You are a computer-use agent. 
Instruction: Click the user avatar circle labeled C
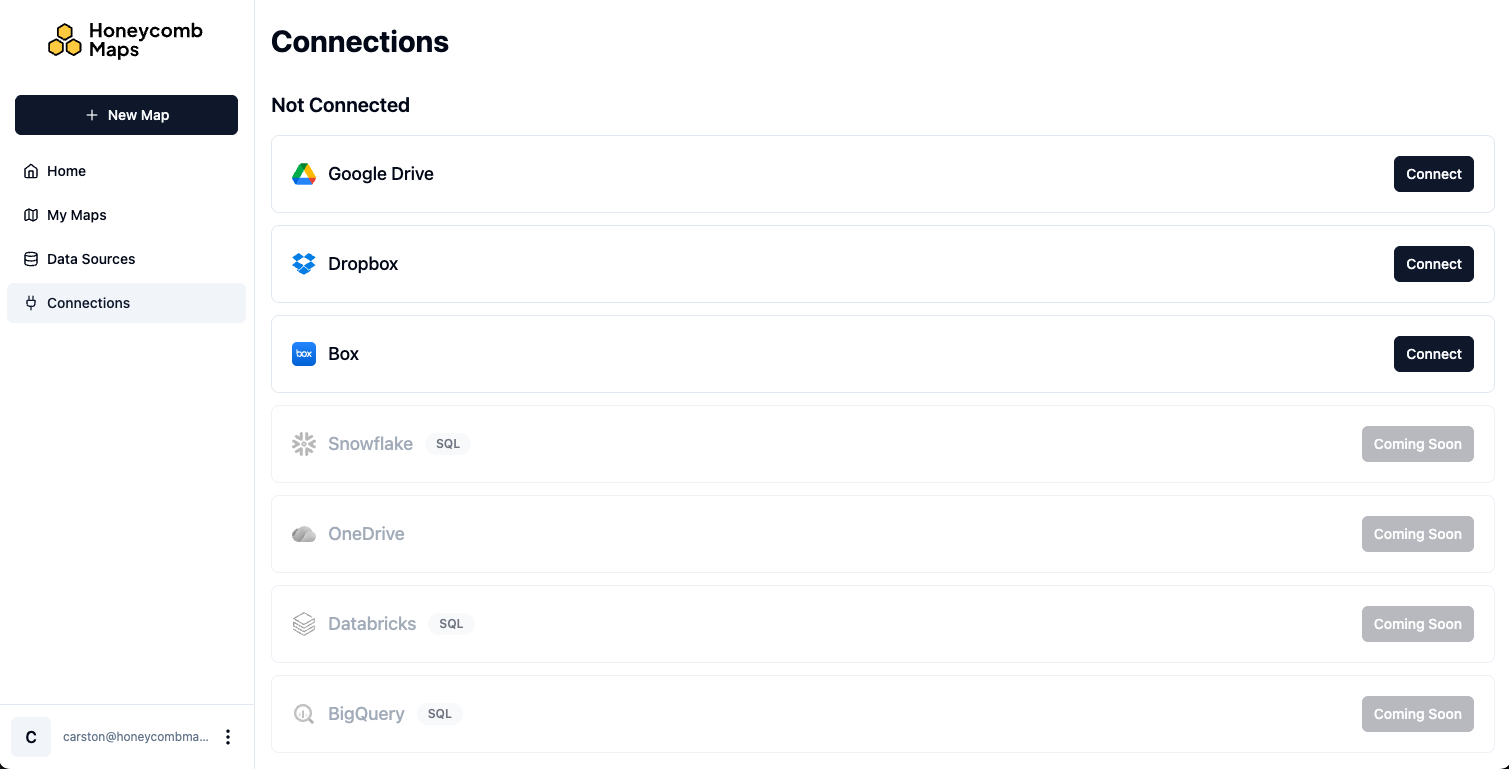click(x=30, y=736)
